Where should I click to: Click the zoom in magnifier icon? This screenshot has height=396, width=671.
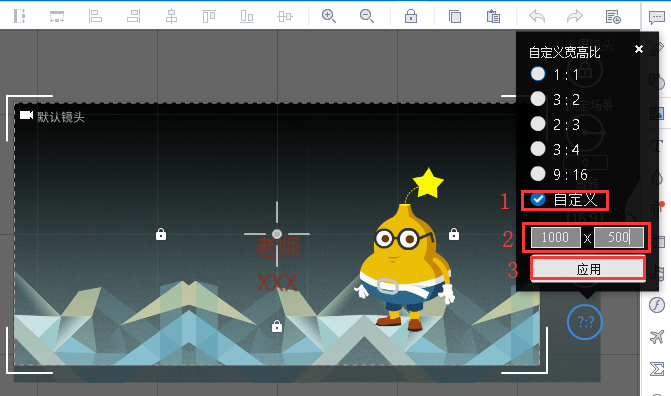(329, 16)
